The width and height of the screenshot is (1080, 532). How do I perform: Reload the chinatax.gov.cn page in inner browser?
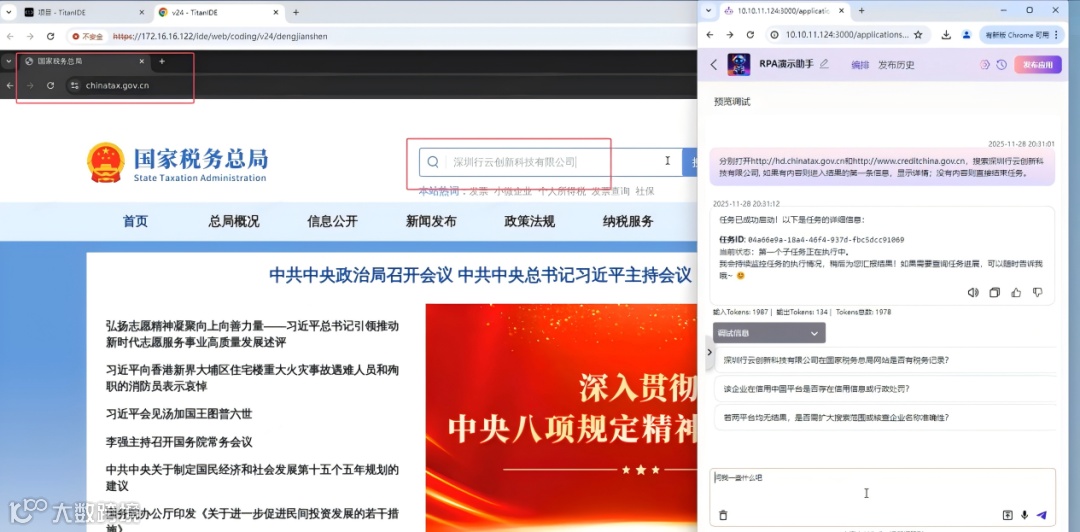(x=50, y=85)
